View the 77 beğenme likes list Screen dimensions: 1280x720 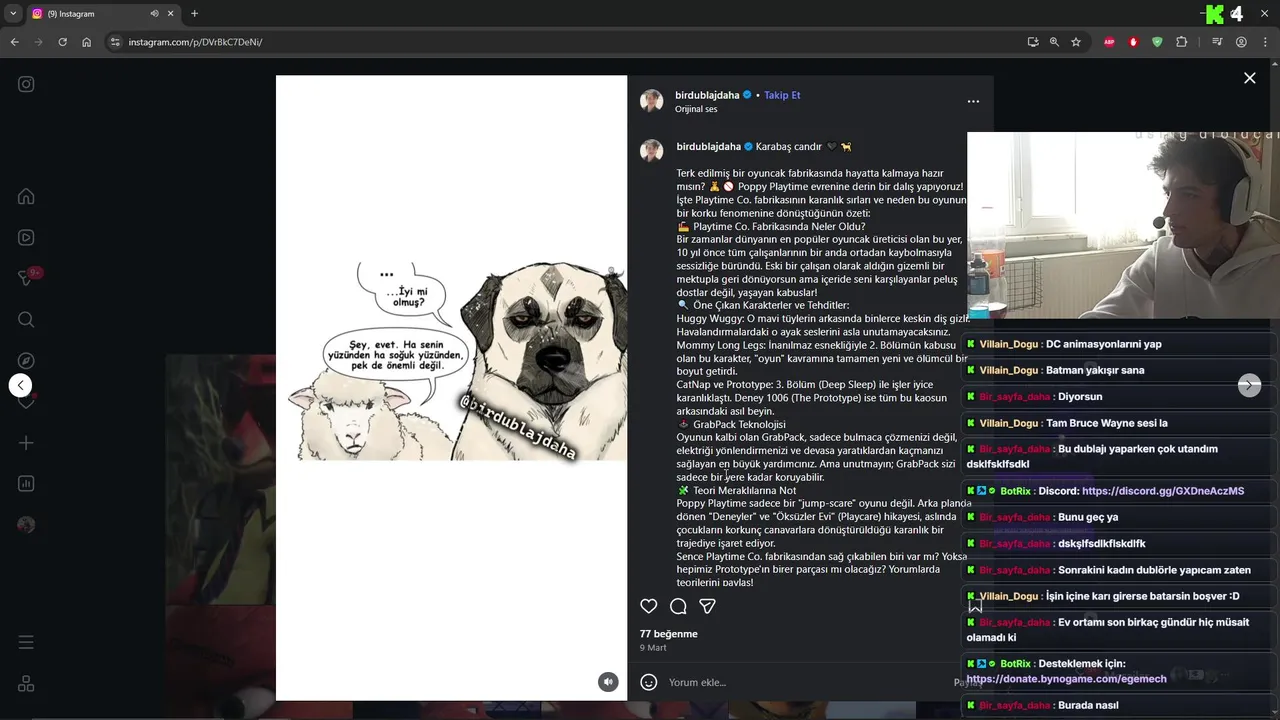click(x=669, y=634)
